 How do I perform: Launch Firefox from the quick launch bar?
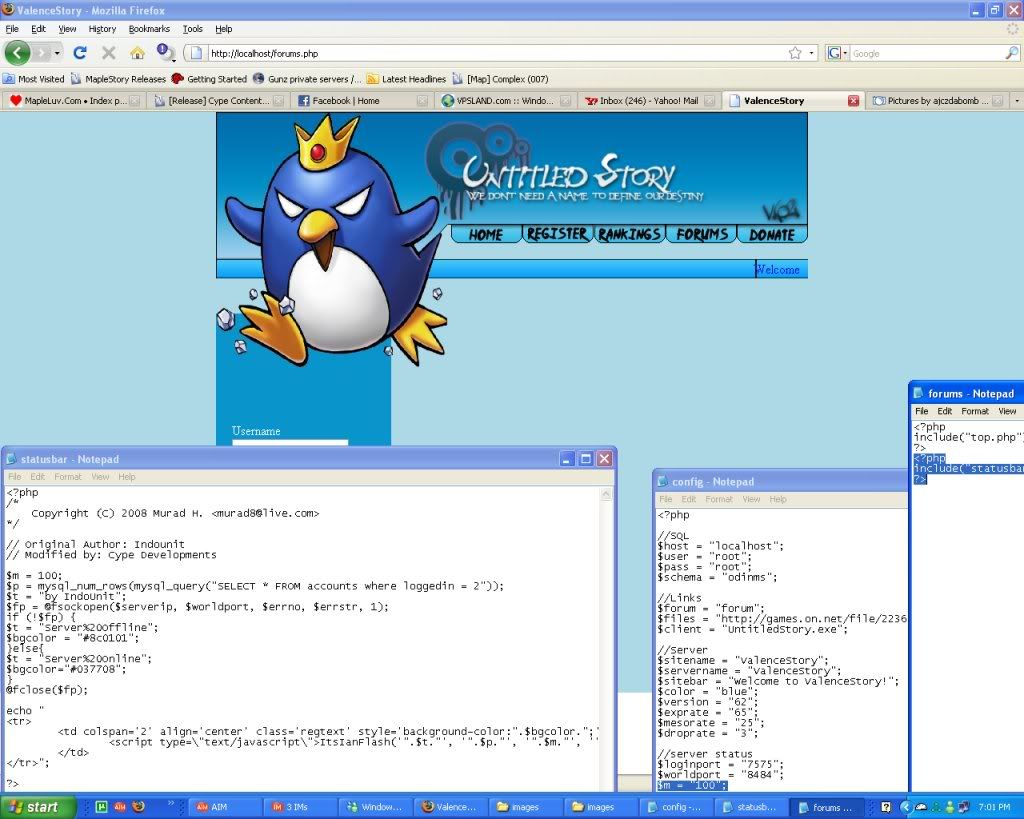point(139,806)
